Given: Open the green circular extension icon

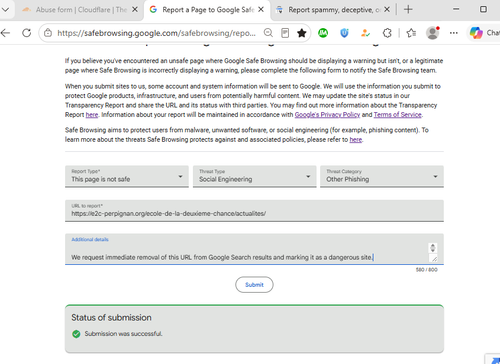Looking at the screenshot, I should [x=323, y=33].
